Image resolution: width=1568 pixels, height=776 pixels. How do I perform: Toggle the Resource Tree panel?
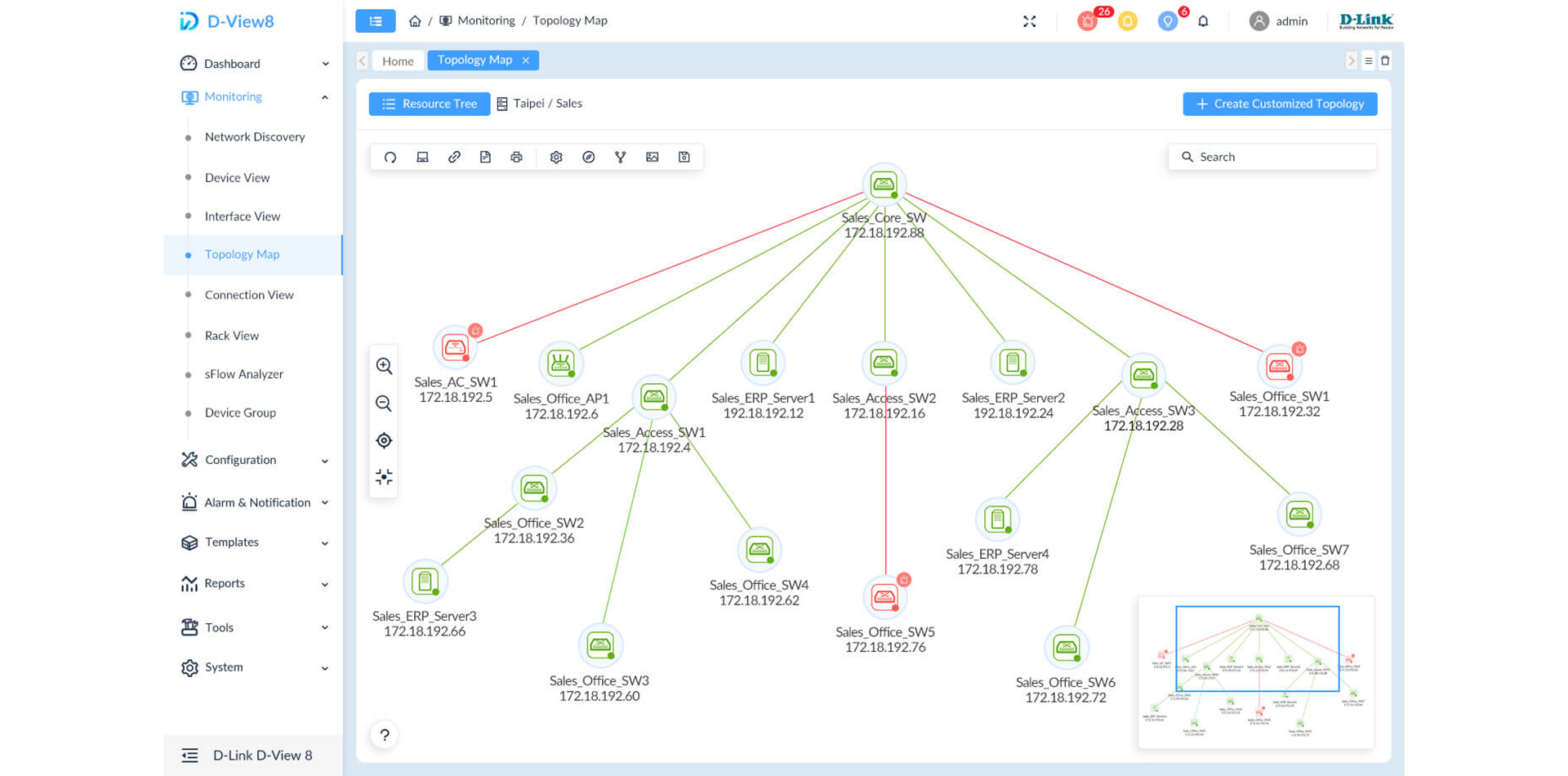(x=430, y=104)
